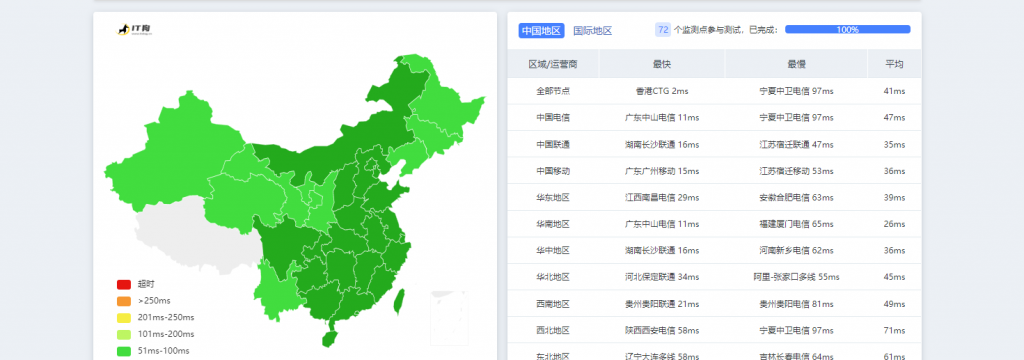
Task: Sort by the 最慢 column header
Action: coord(796,64)
